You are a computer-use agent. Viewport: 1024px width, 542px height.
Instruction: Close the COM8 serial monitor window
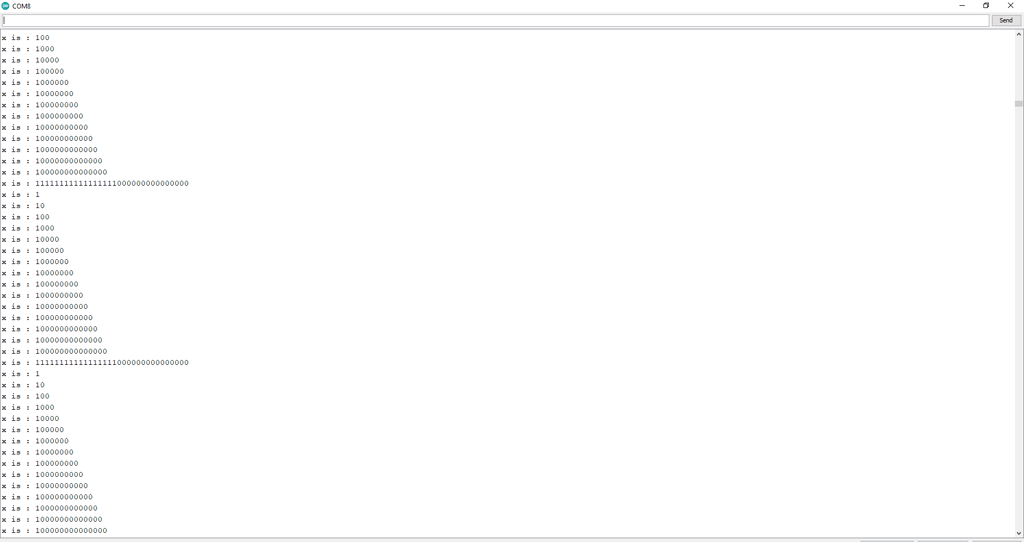(x=1011, y=6)
